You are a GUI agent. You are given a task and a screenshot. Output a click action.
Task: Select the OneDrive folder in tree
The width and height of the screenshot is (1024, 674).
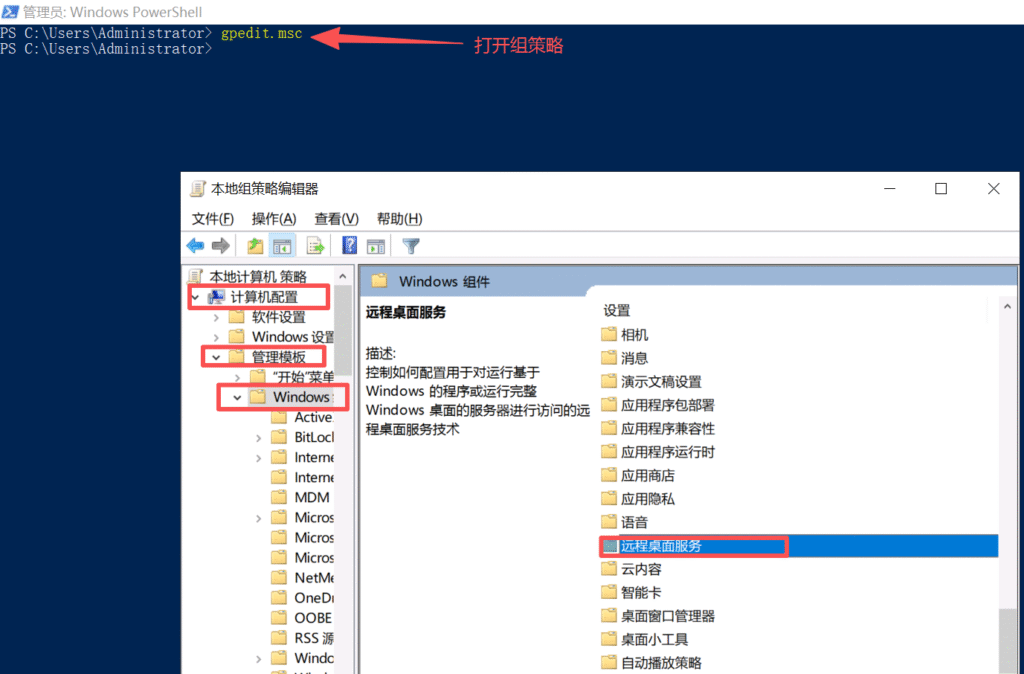(x=312, y=598)
